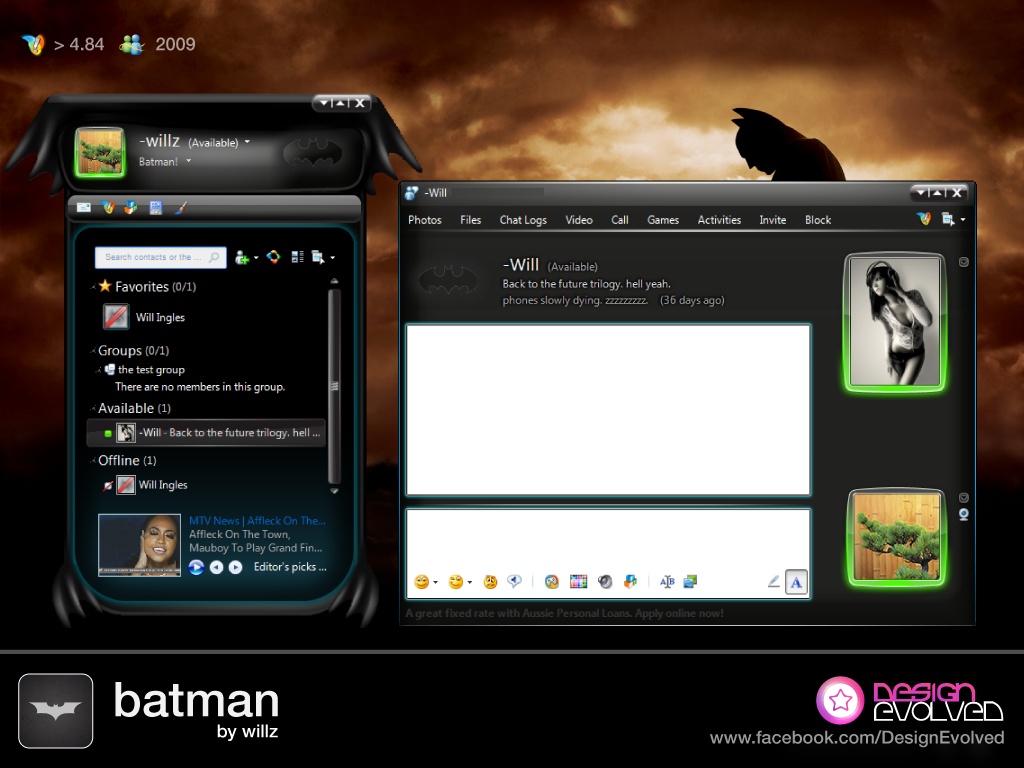
Task: Play the news video with the blue play button
Action: click(196, 567)
